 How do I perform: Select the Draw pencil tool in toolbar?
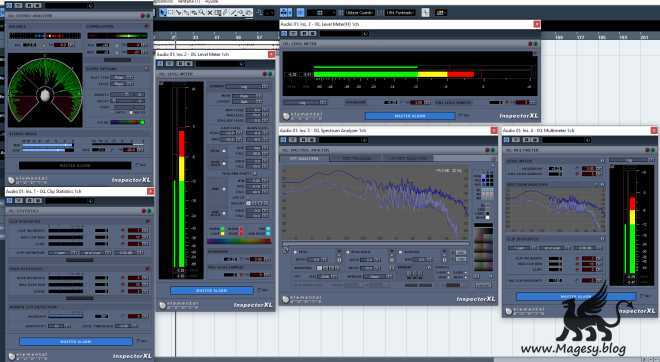click(226, 13)
